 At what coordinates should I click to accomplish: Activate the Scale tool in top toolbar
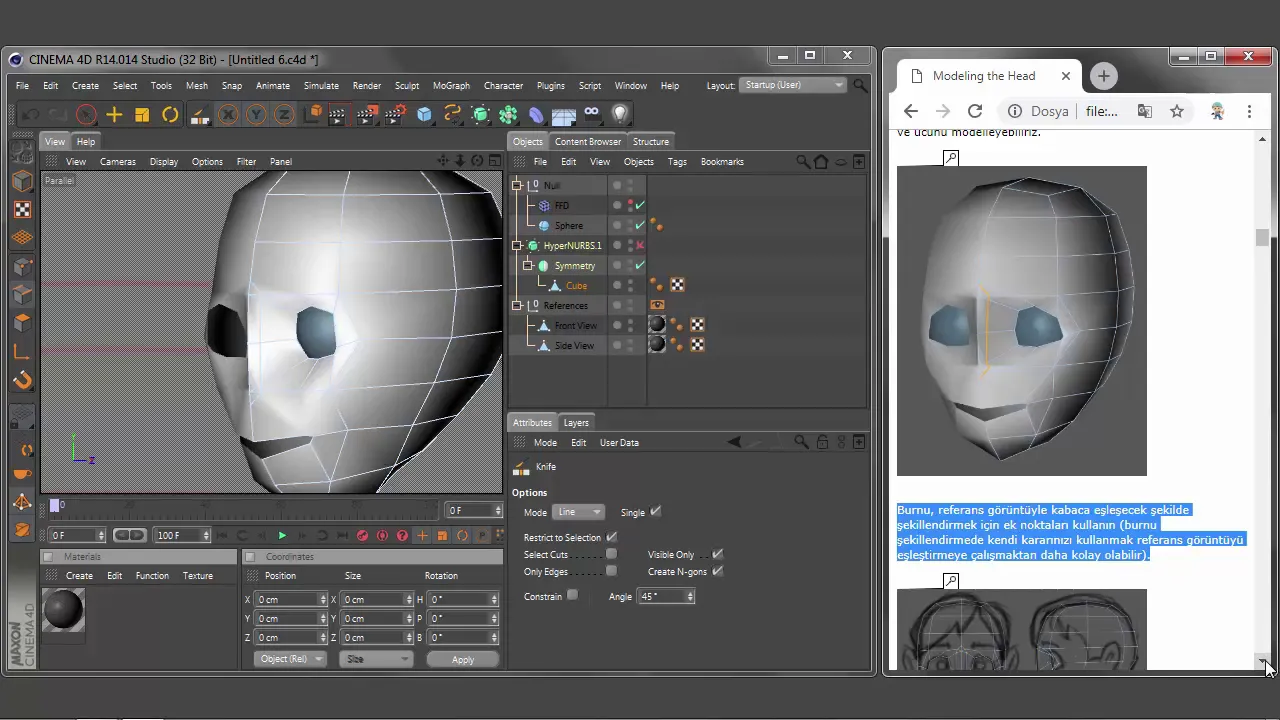click(x=142, y=115)
